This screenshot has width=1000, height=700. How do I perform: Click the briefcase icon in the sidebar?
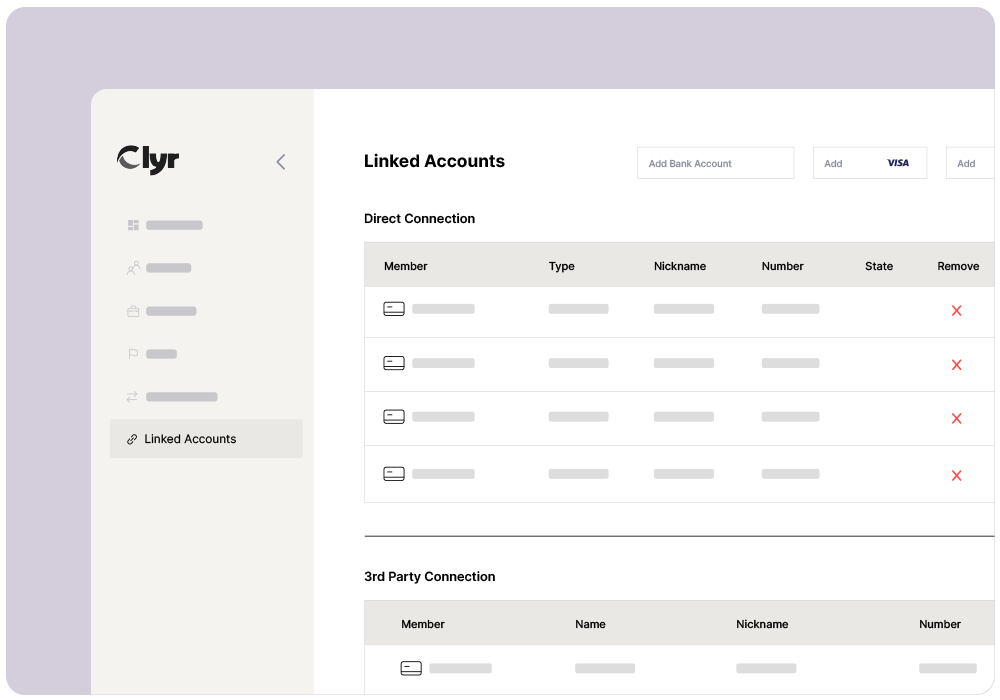[133, 311]
